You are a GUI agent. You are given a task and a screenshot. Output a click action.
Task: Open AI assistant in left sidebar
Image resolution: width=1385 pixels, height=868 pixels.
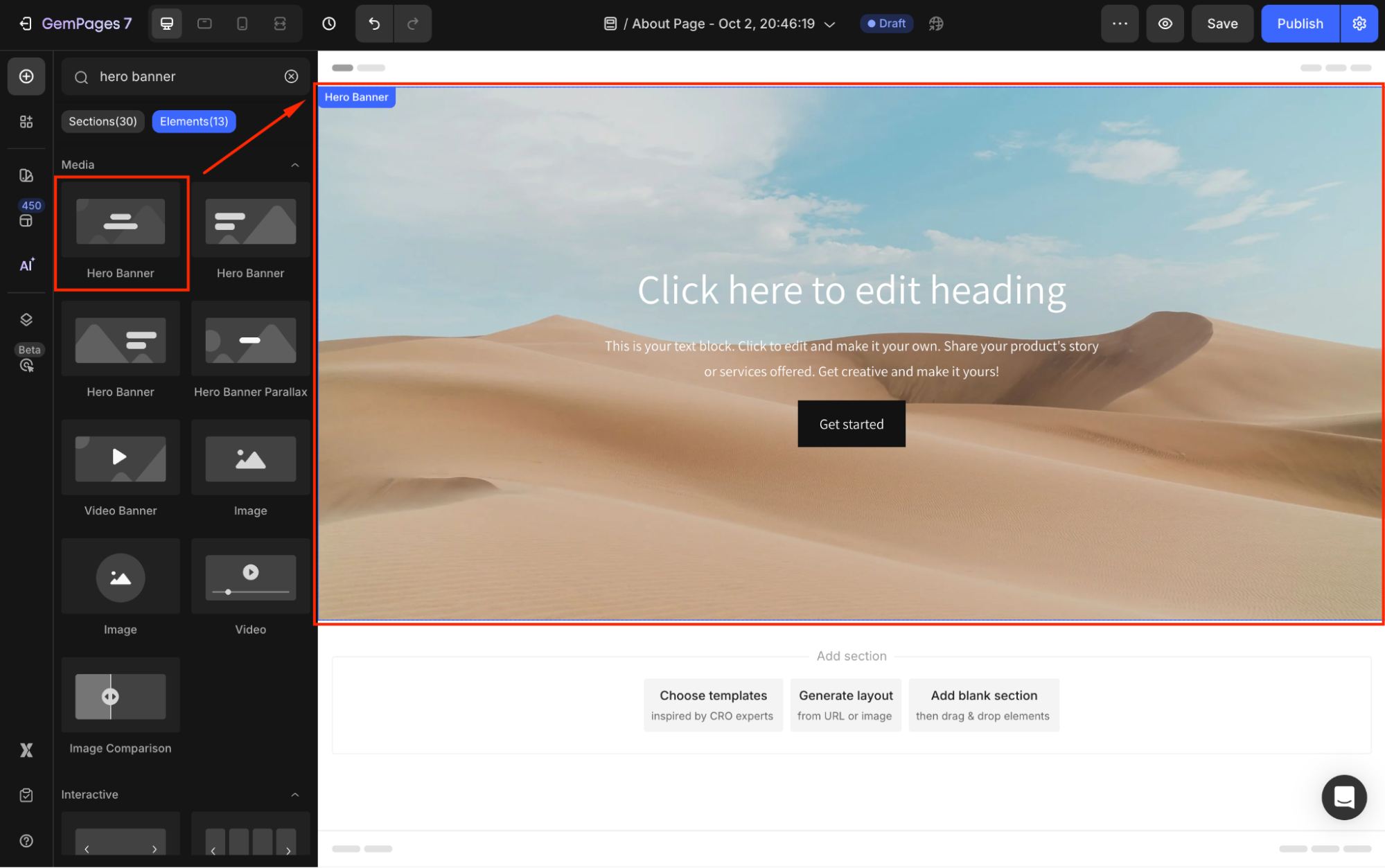pos(26,265)
